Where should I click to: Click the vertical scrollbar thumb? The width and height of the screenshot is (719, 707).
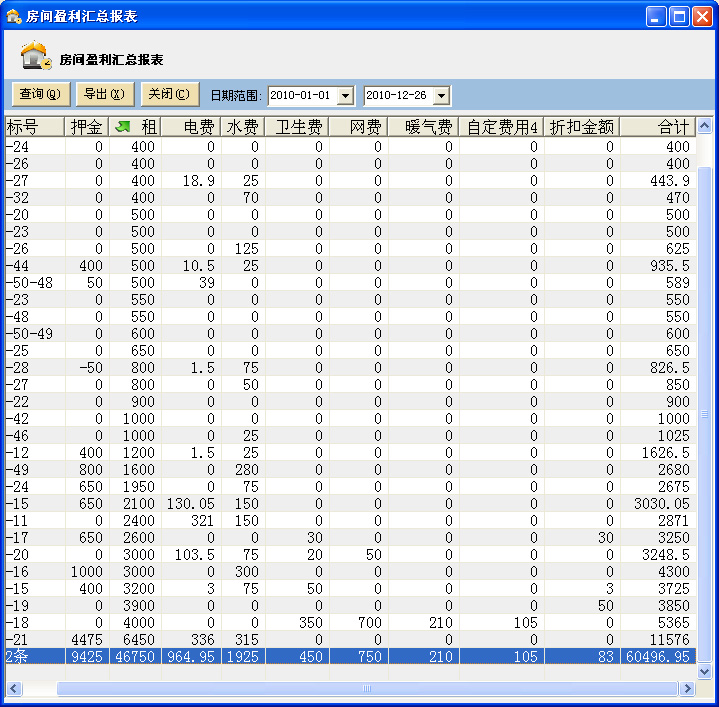point(704,415)
